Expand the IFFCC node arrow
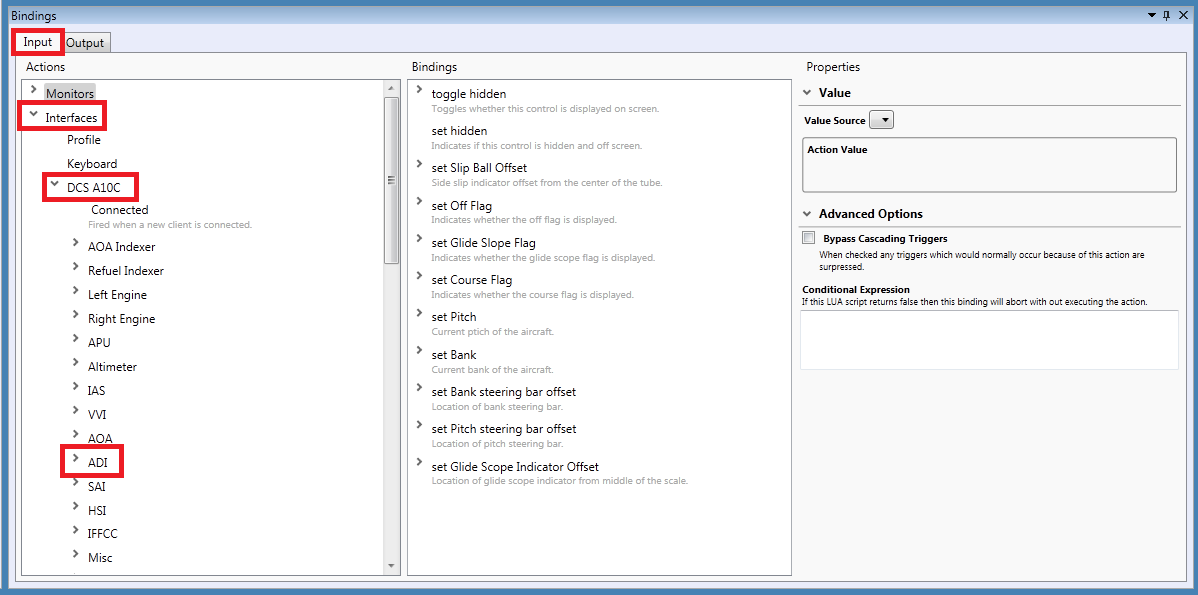This screenshot has height=595, width=1198. coord(76,530)
